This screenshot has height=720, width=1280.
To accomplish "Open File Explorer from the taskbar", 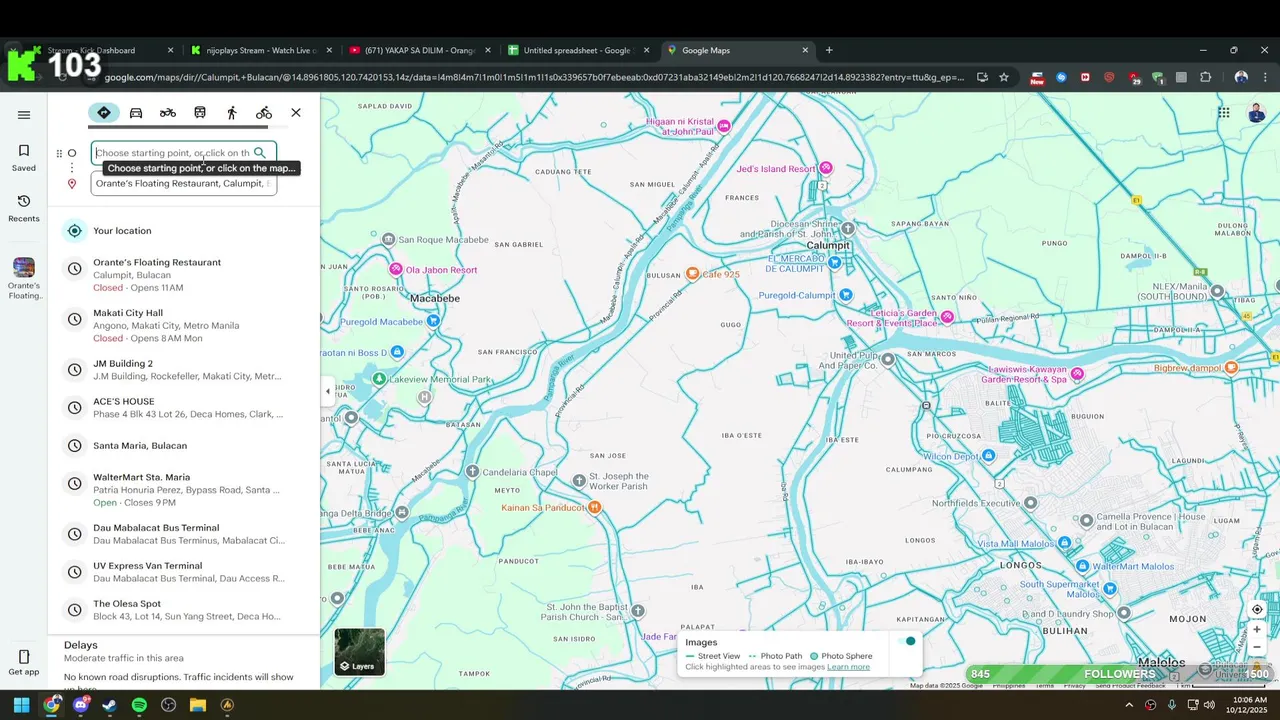I will click(198, 705).
